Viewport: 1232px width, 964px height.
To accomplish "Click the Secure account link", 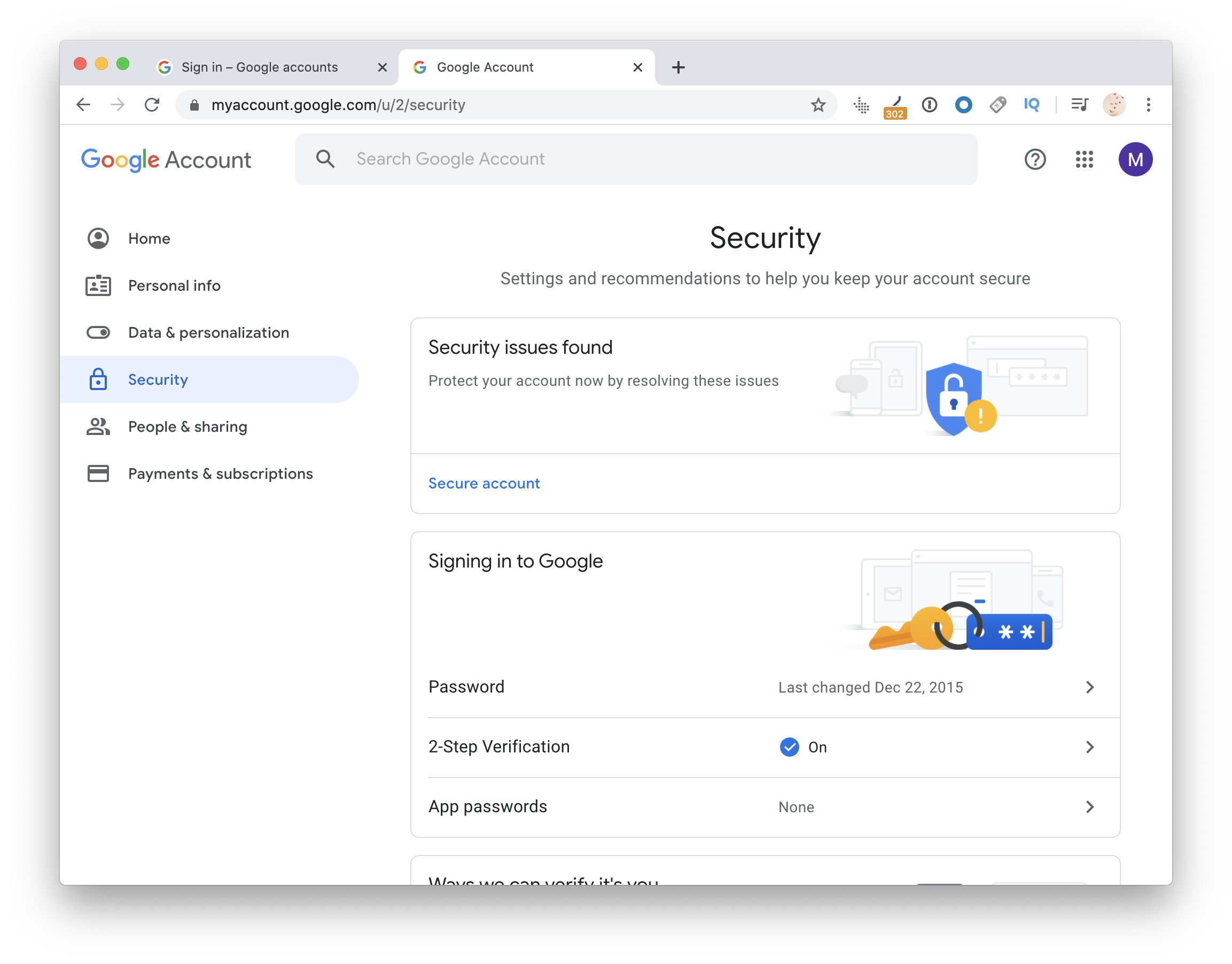I will [483, 483].
